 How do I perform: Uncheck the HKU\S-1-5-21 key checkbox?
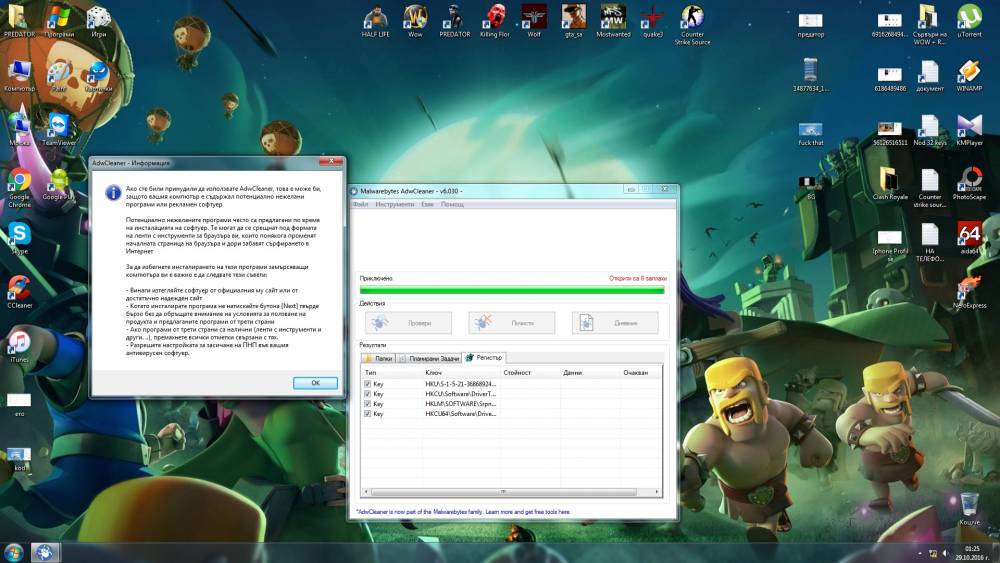(367, 384)
